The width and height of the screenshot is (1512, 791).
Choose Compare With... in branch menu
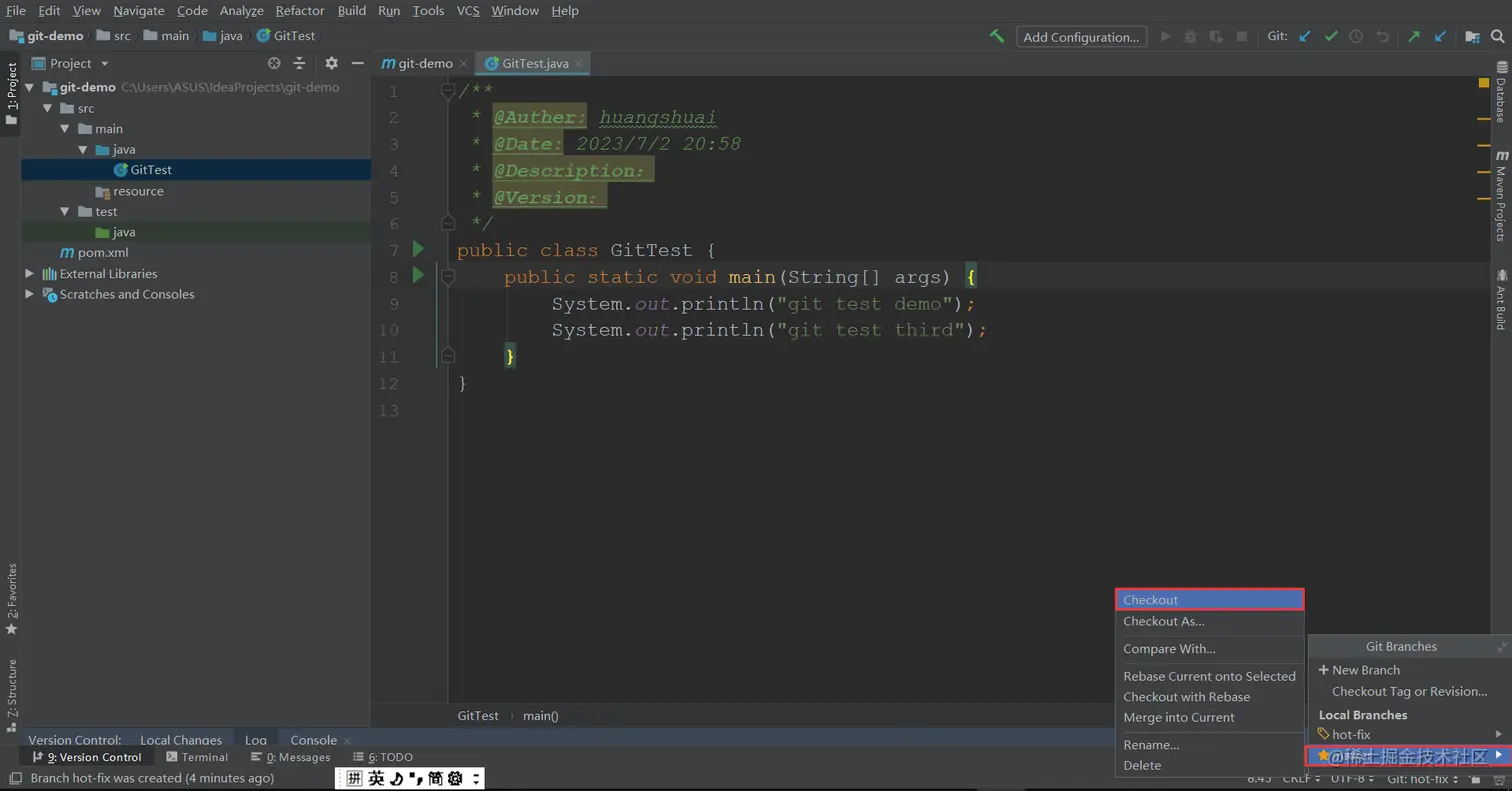click(1209, 648)
